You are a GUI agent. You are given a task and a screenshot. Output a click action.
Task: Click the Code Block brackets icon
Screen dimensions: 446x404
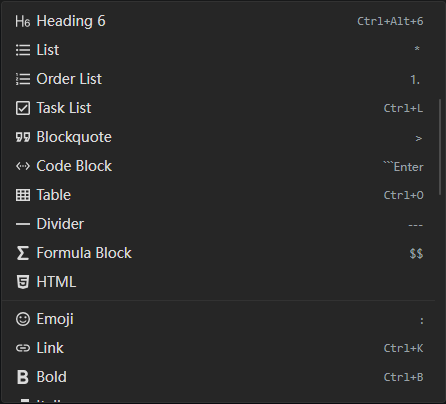[23, 166]
